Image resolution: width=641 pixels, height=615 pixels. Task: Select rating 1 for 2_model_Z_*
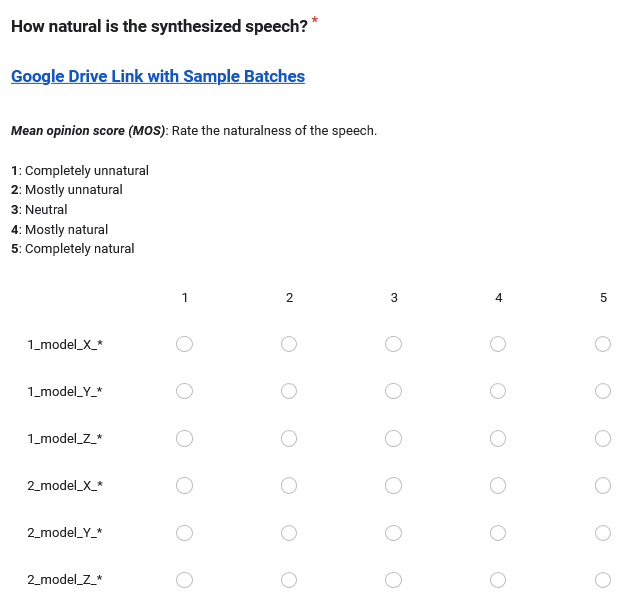tap(184, 579)
